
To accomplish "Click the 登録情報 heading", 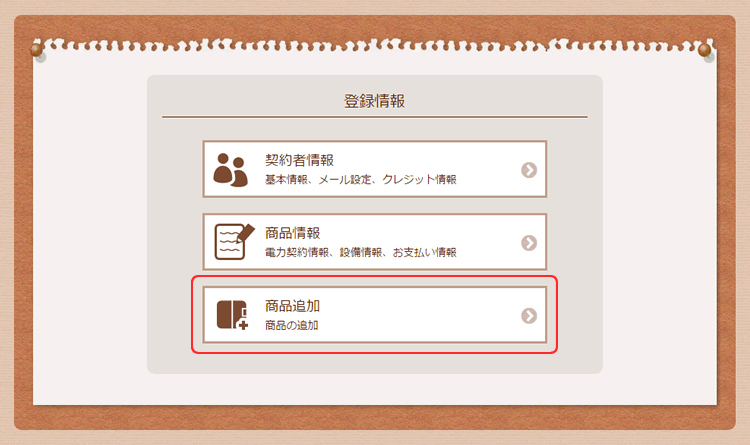I will click(x=375, y=101).
